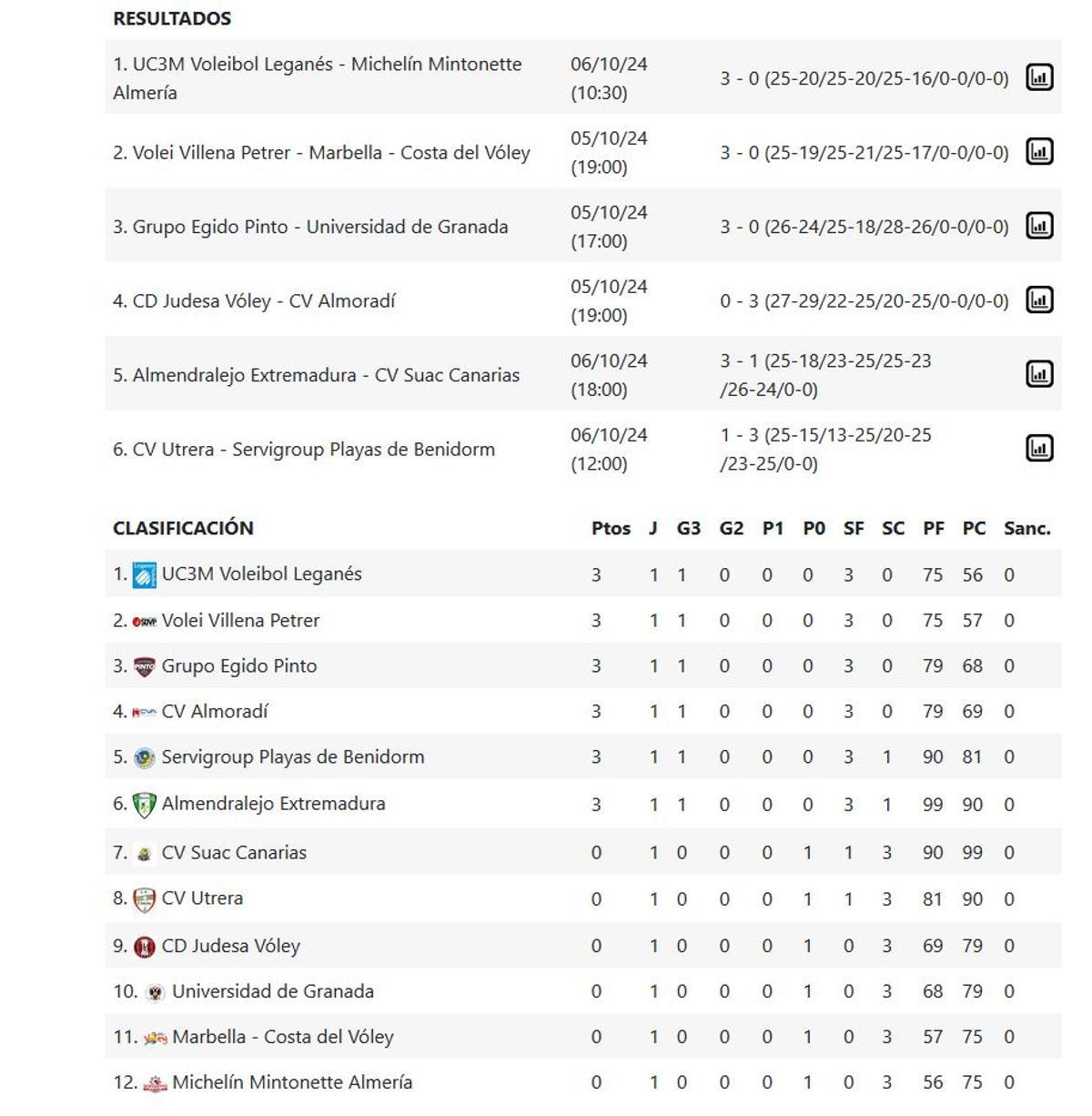This screenshot has height=1116, width=1092.
Task: Click the UC3M Voleibol Leganés club logo
Action: (x=145, y=573)
